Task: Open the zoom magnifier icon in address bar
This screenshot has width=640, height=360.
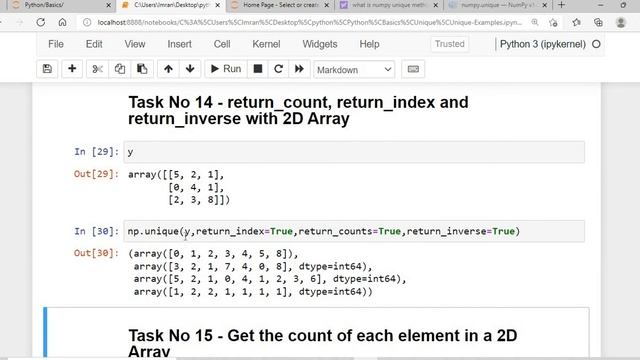Action: tap(534, 22)
